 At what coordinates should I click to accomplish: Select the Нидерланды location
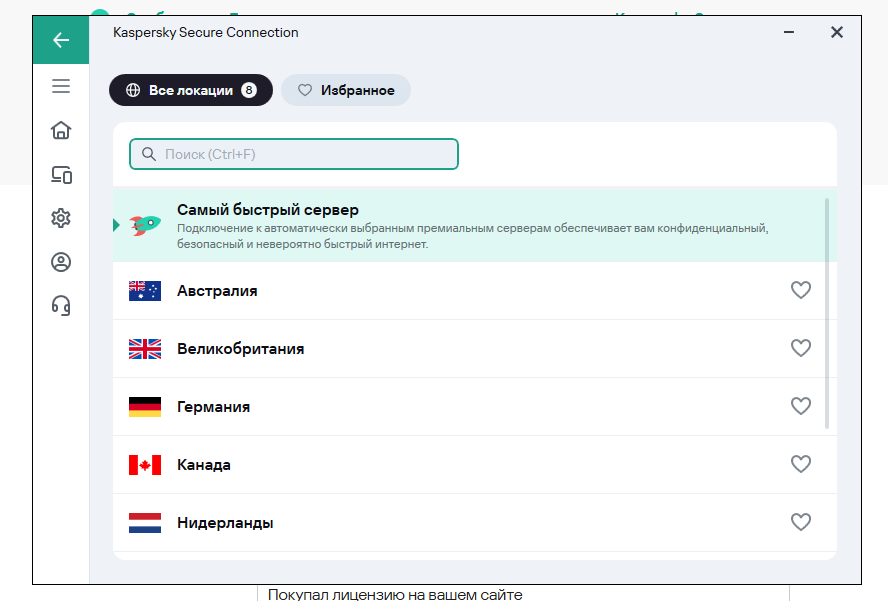pyautogui.click(x=475, y=523)
